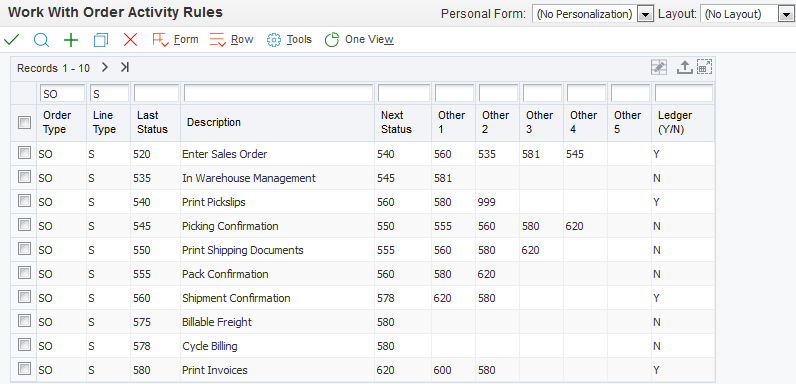Click the 999 value in Print Pickslips row
This screenshot has width=796, height=384.
[x=486, y=202]
